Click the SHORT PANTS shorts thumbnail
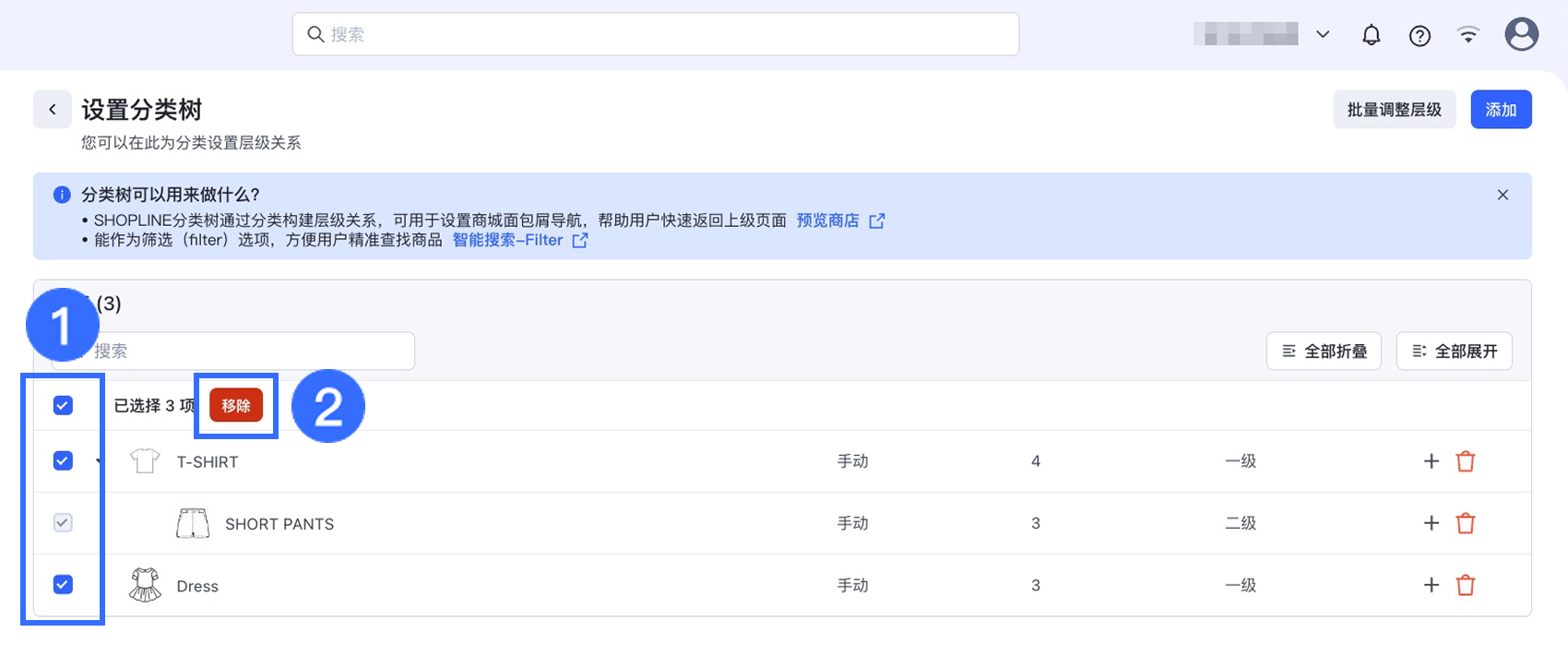Image resolution: width=1568 pixels, height=668 pixels. 193,523
